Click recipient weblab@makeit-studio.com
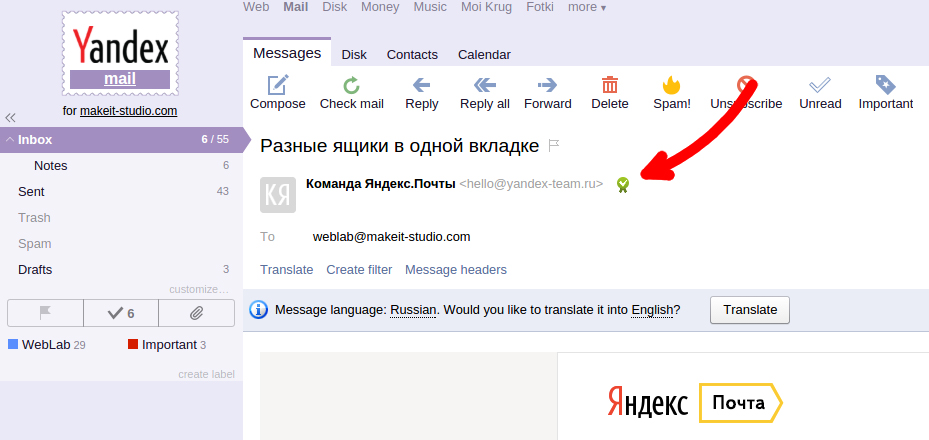This screenshot has width=929, height=440. click(391, 237)
